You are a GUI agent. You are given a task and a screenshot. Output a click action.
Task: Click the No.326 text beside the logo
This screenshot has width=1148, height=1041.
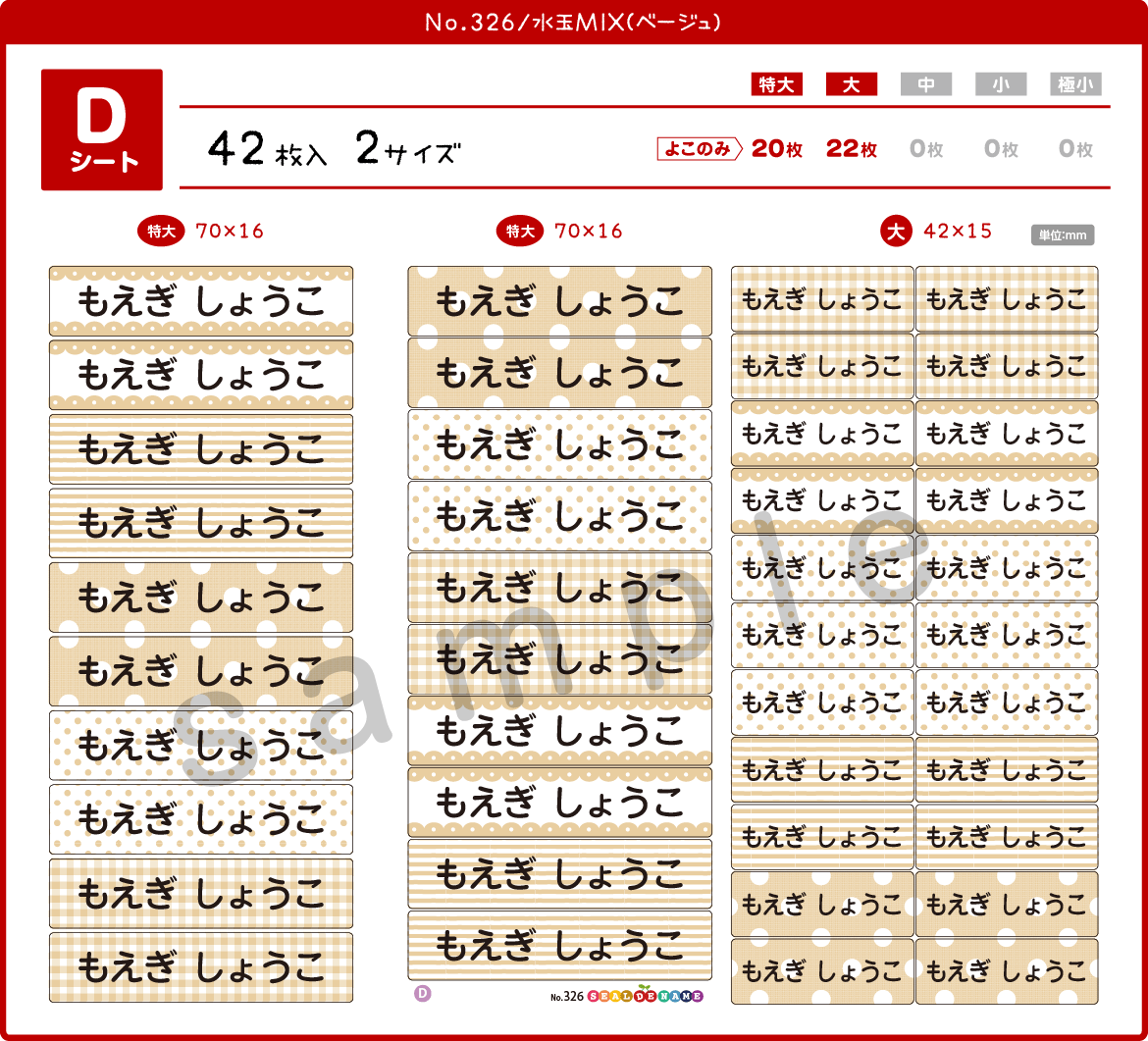tap(567, 996)
